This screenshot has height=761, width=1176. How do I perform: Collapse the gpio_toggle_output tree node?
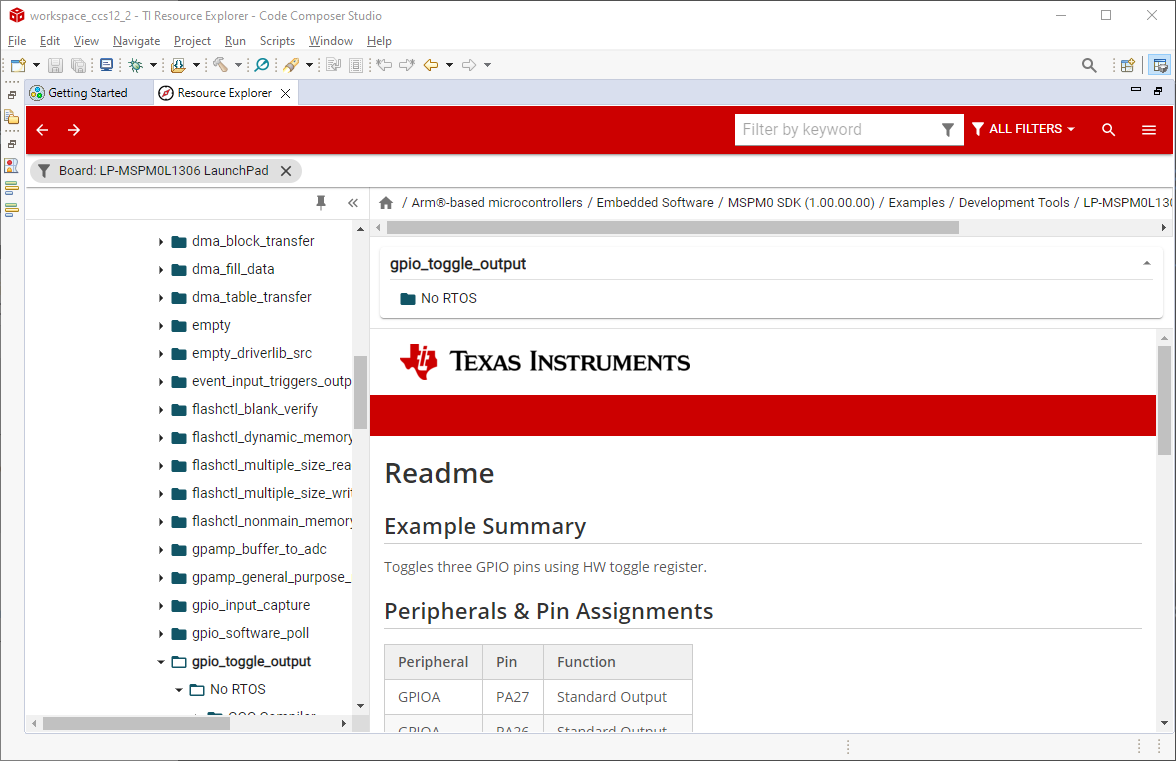click(x=161, y=662)
